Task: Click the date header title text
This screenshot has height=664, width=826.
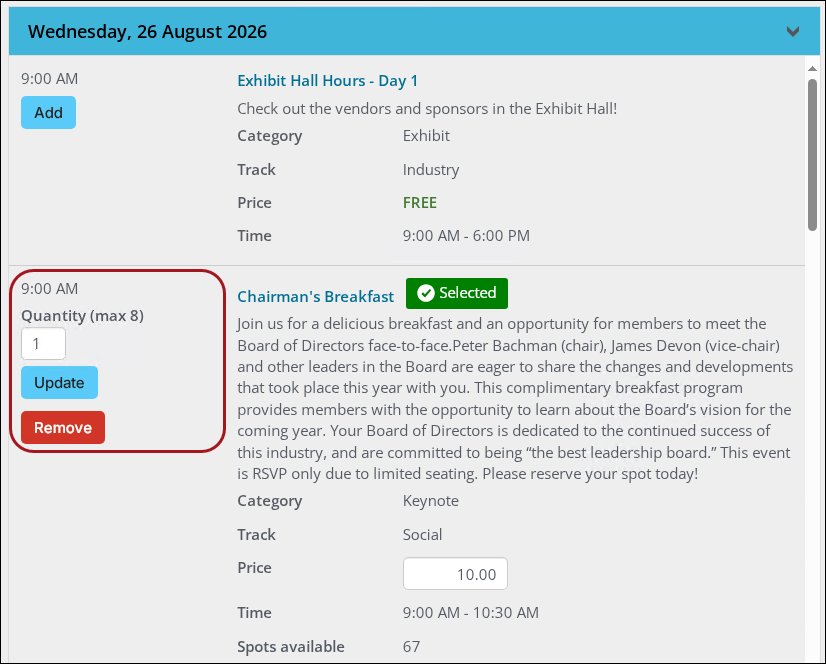Action: click(147, 31)
